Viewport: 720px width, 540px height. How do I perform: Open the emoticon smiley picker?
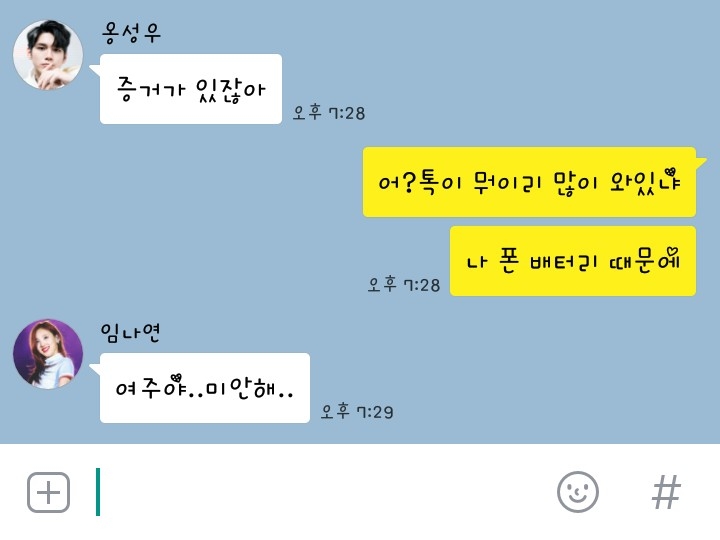tap(578, 492)
